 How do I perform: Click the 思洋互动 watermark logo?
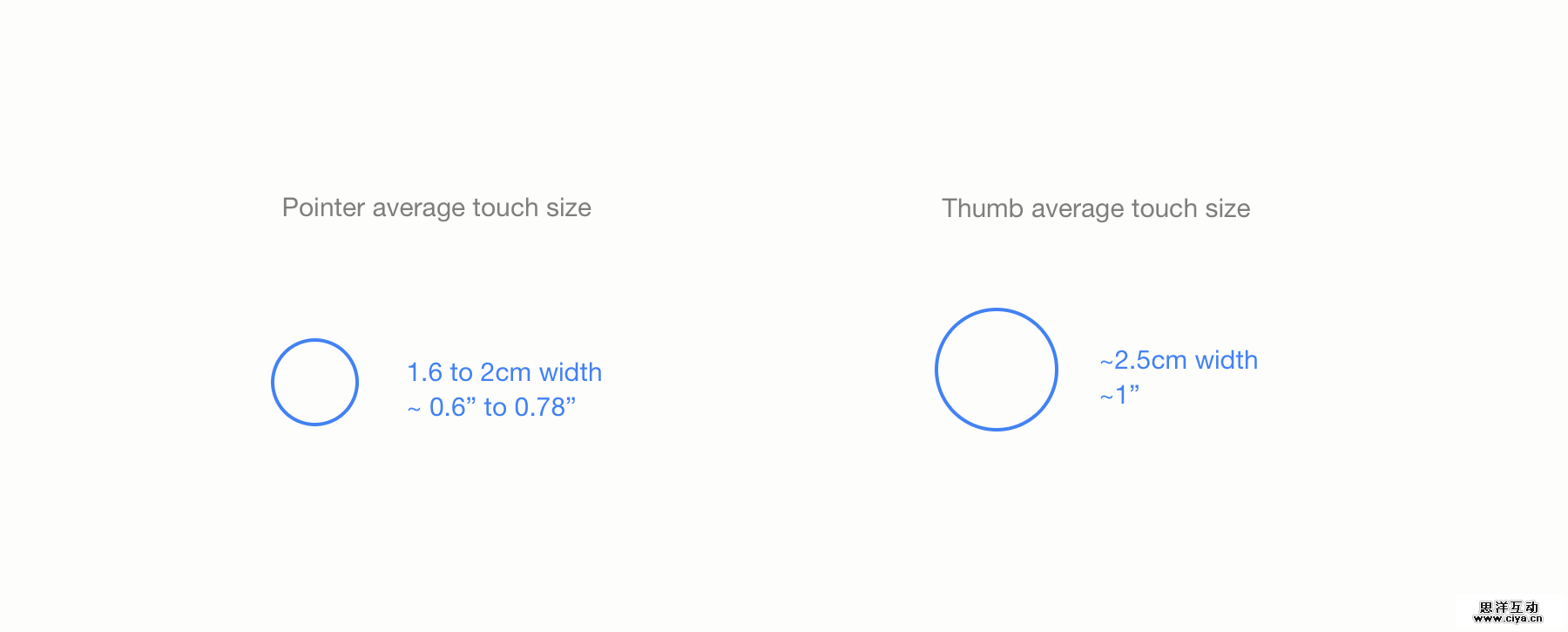pos(1509,607)
